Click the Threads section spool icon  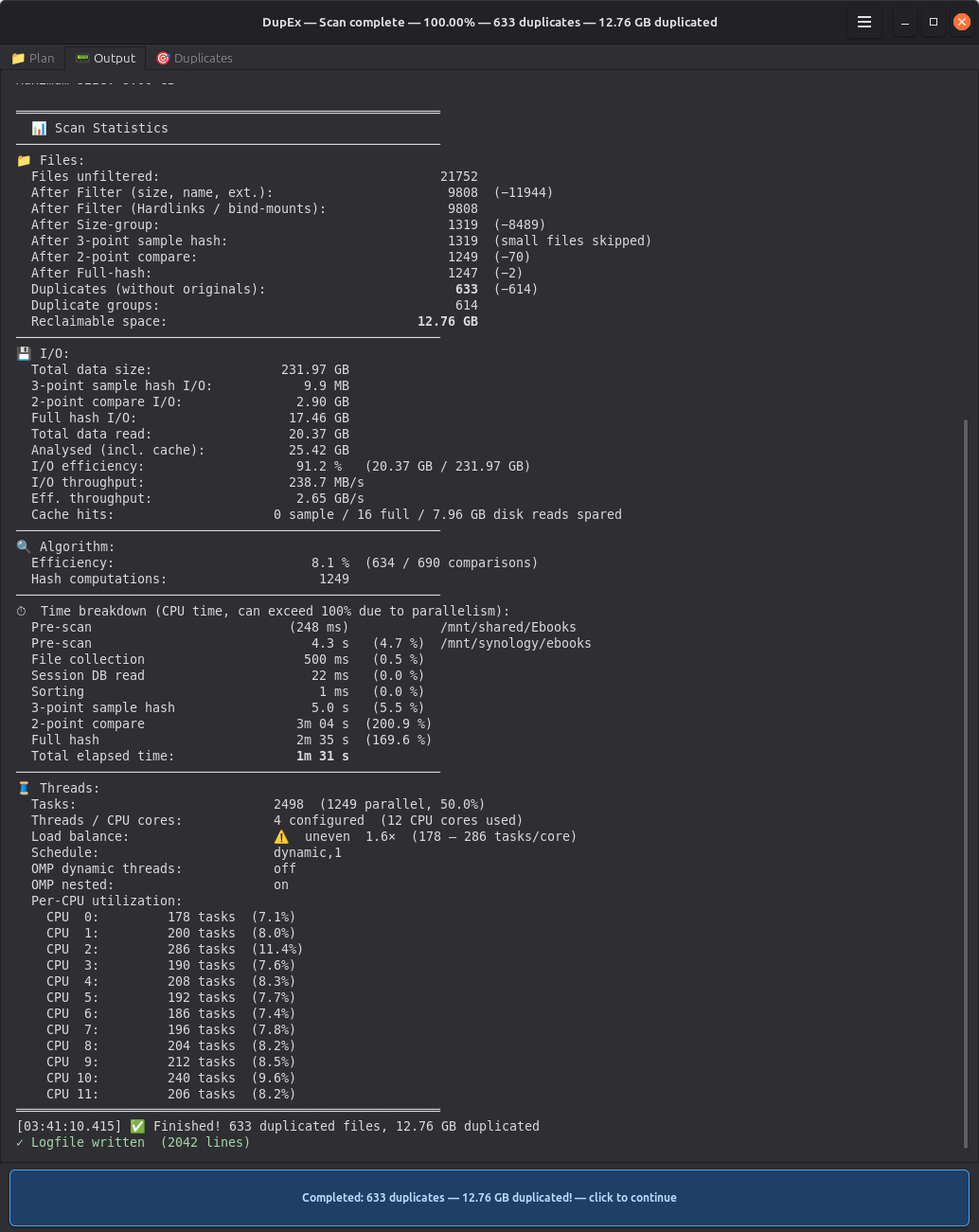(24, 788)
